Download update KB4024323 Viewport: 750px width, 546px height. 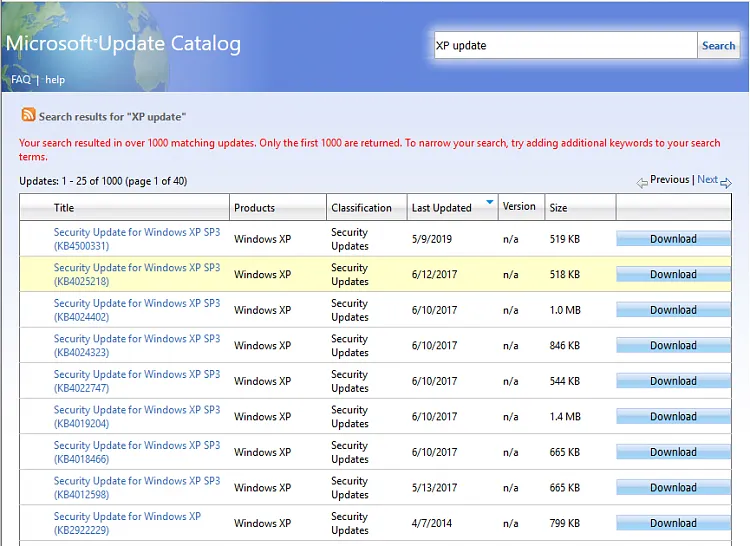tap(673, 345)
